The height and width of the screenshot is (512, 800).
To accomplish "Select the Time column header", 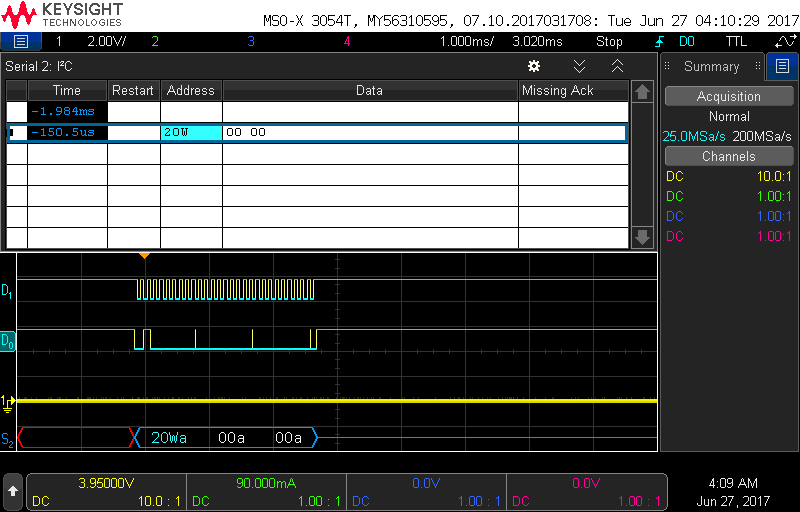I will pos(67,90).
